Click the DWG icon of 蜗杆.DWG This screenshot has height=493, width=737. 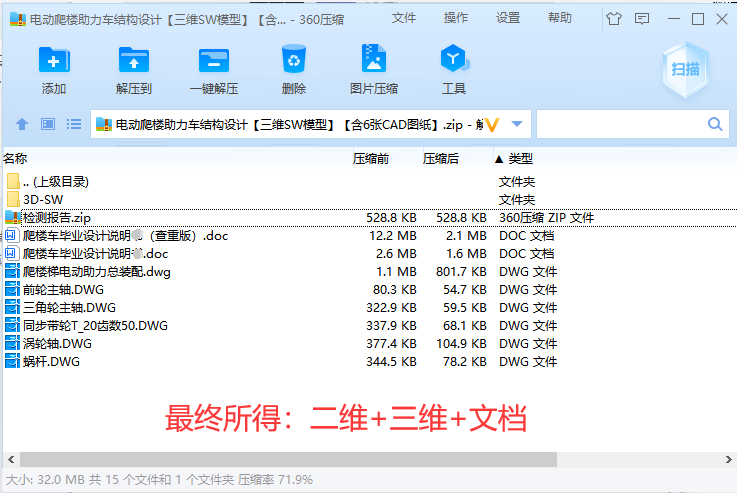click(x=12, y=361)
